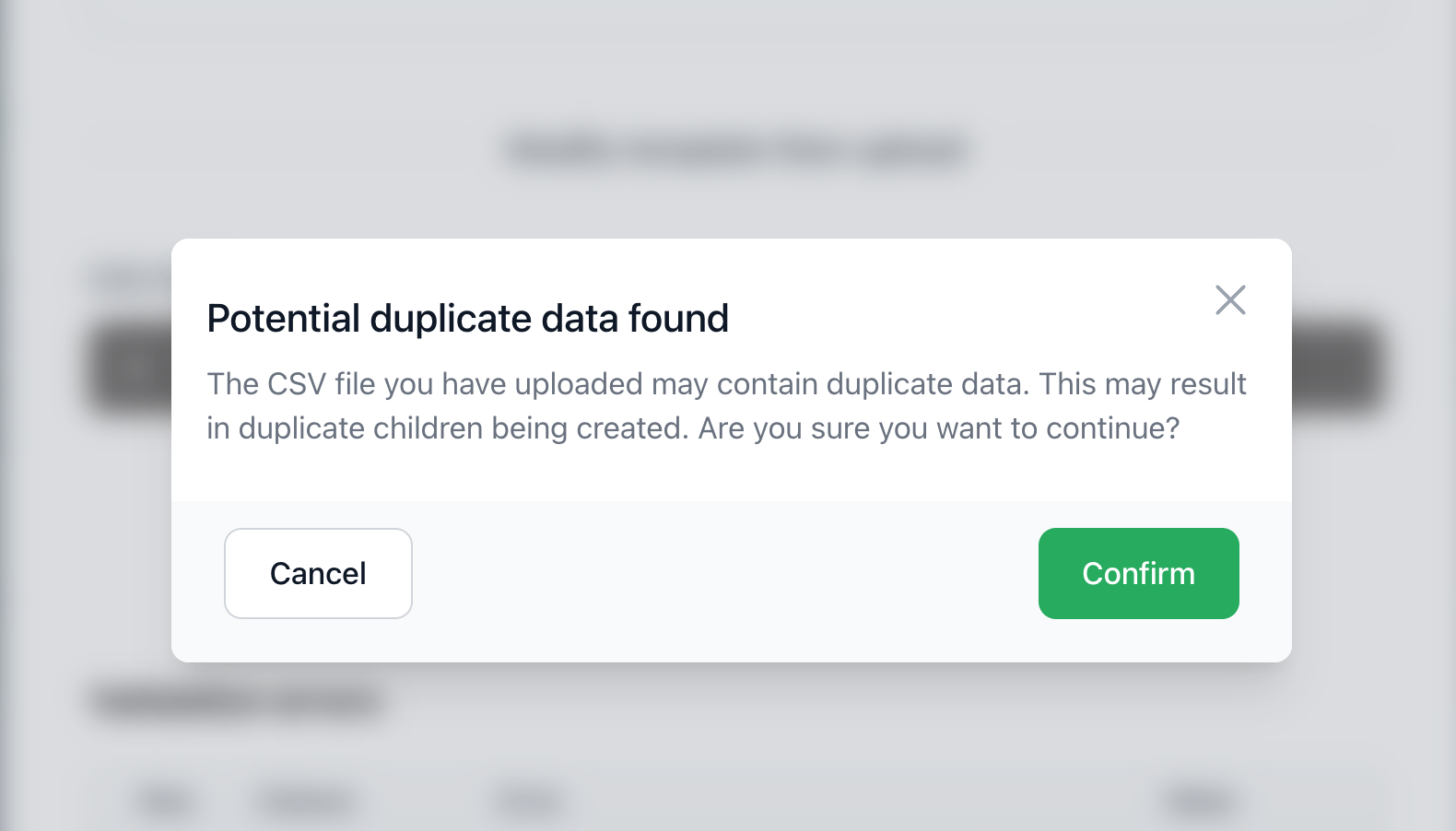The image size is (1456, 831).
Task: Click the blurred label above the dark bar
Action: pos(129,279)
